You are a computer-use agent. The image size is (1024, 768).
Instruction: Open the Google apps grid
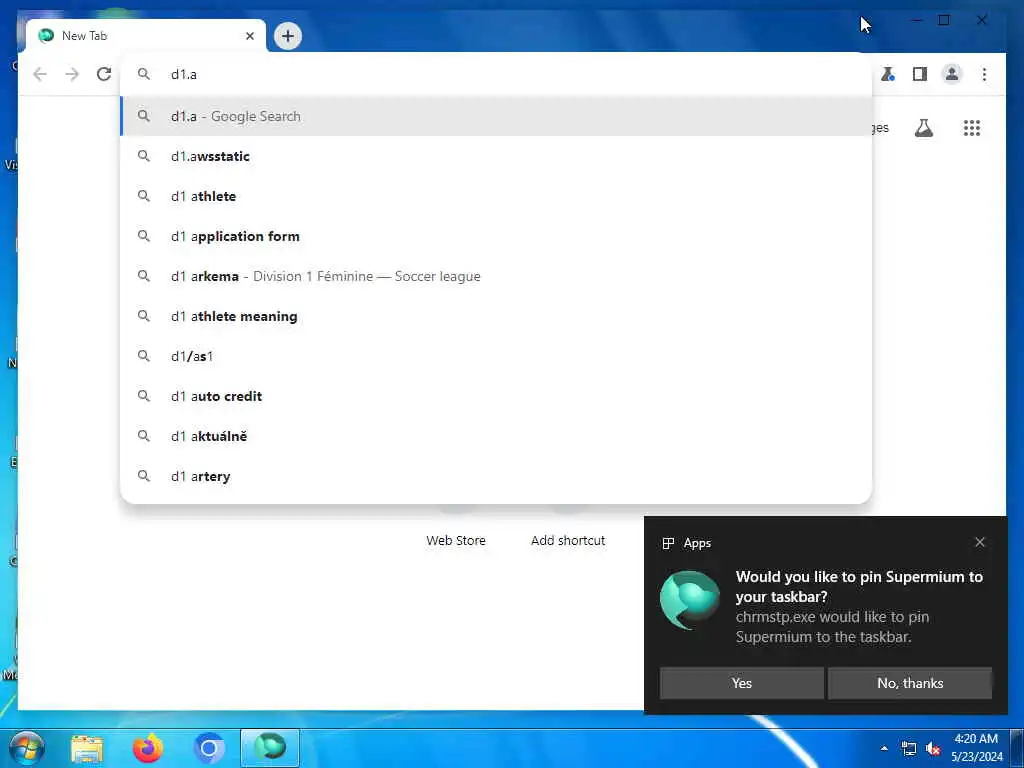972,128
